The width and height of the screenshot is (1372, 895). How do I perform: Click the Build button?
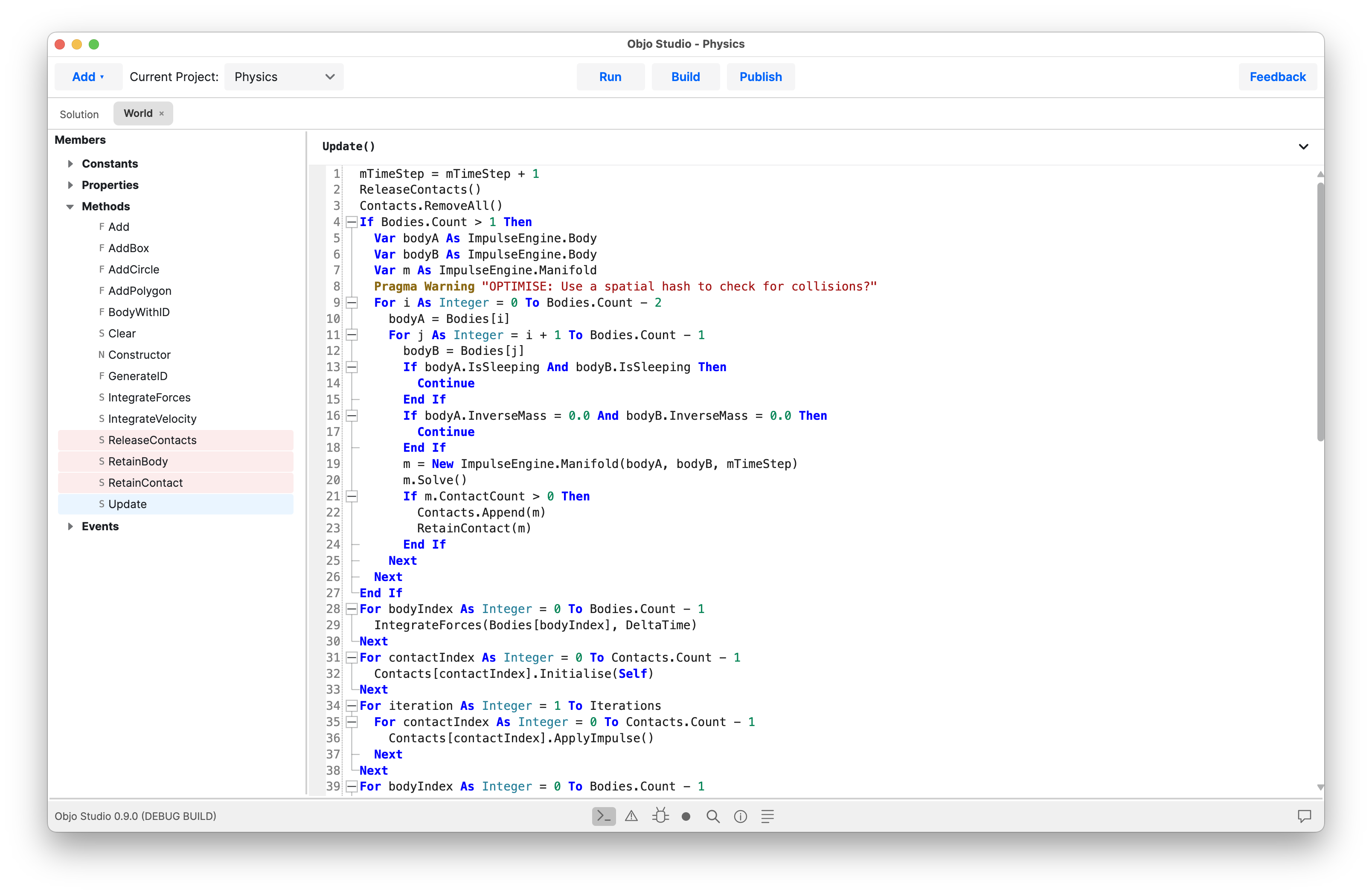pos(686,77)
